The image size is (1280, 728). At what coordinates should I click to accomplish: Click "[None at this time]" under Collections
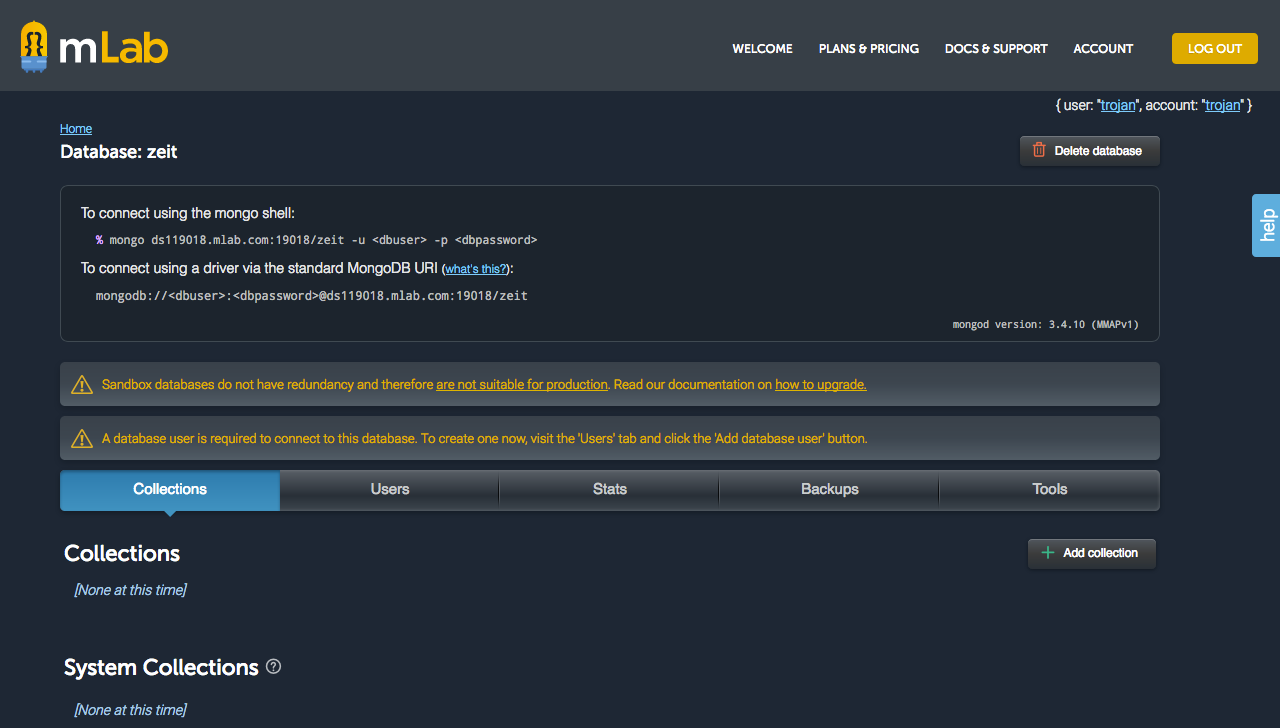click(x=130, y=591)
